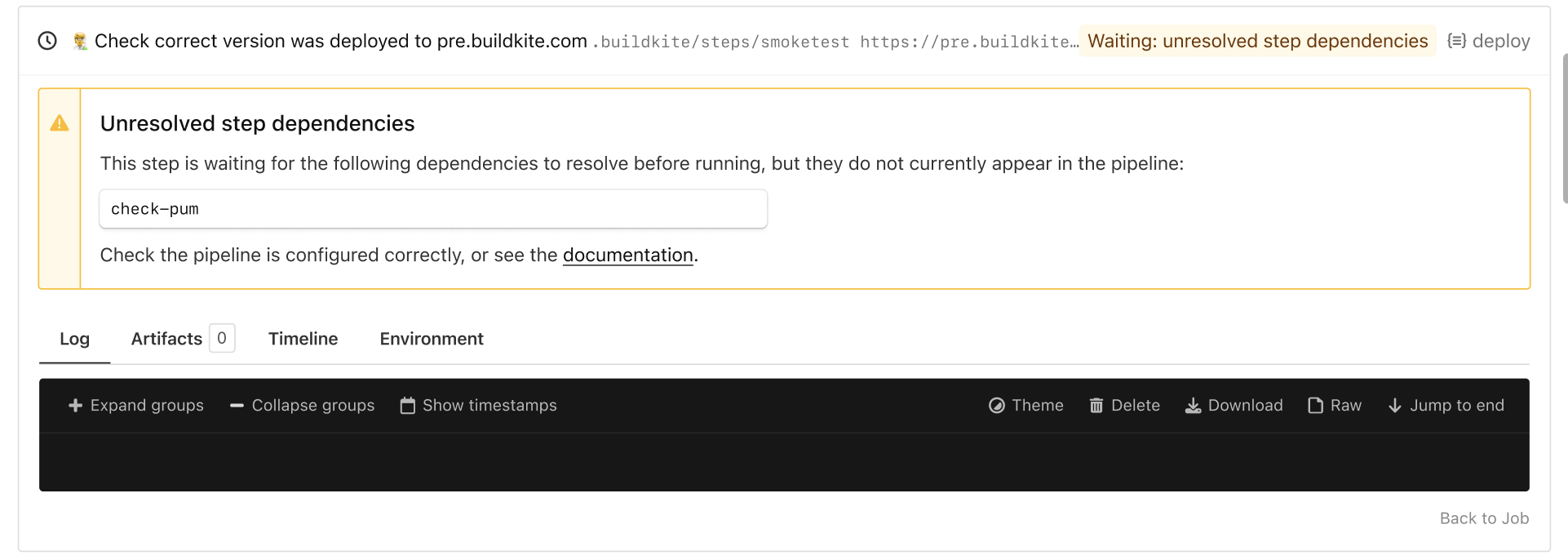Toggle Show timestamps in log toolbar
Image resolution: width=1568 pixels, height=560 pixels.
(x=478, y=406)
